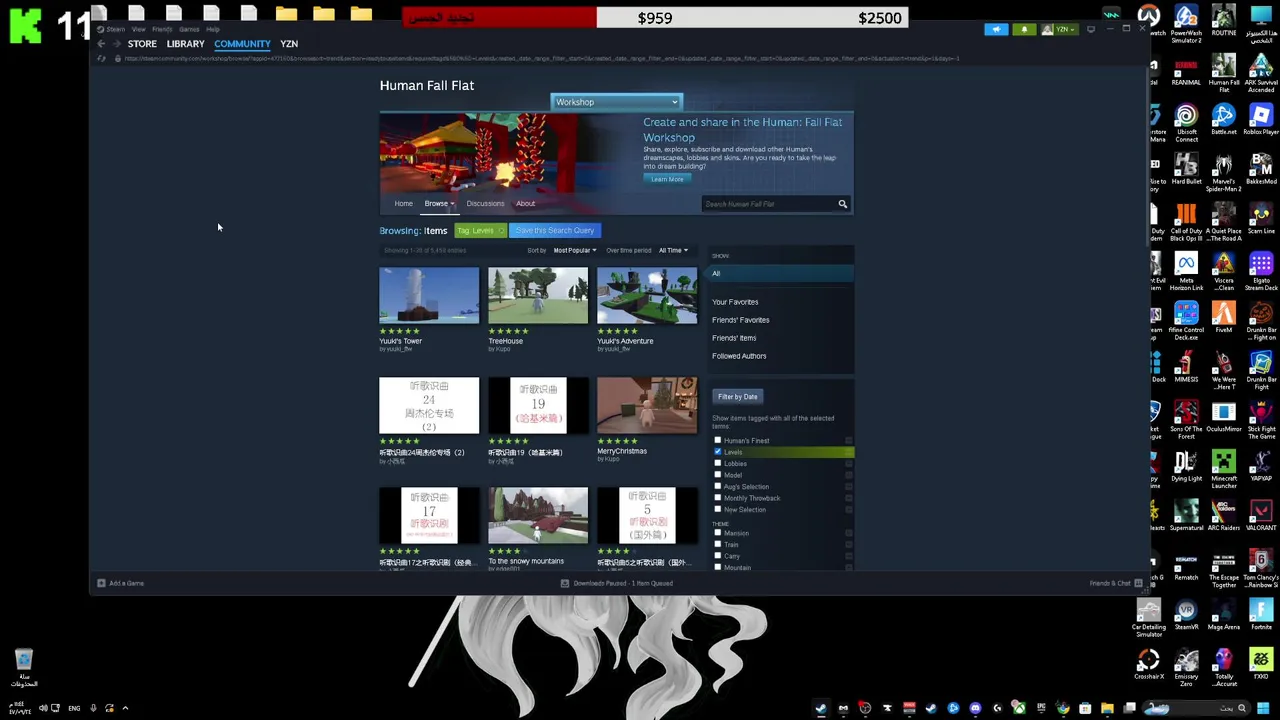This screenshot has width=1280, height=720.
Task: Show Friends' Favorites items
Action: coord(741,320)
